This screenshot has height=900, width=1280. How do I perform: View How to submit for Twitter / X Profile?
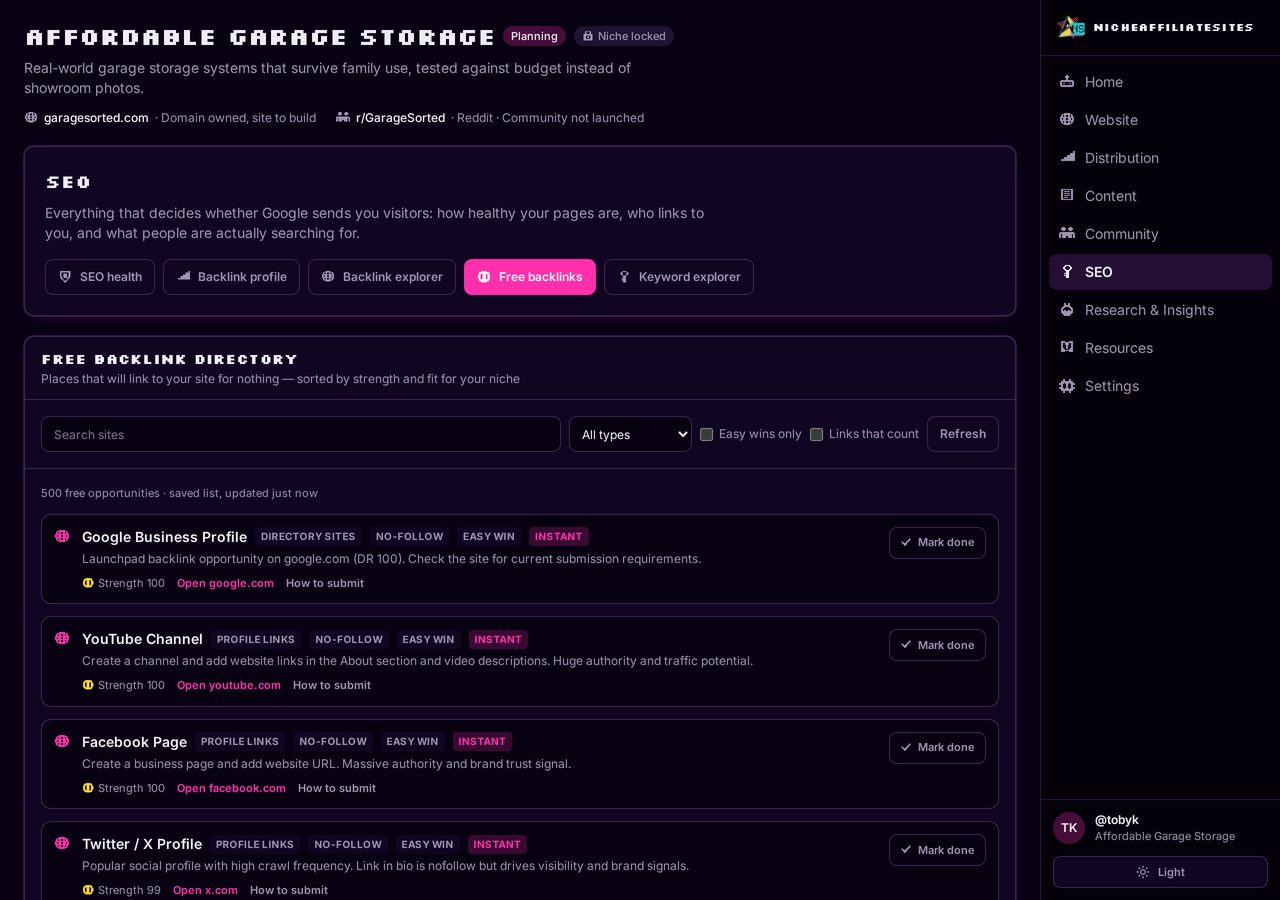289,890
